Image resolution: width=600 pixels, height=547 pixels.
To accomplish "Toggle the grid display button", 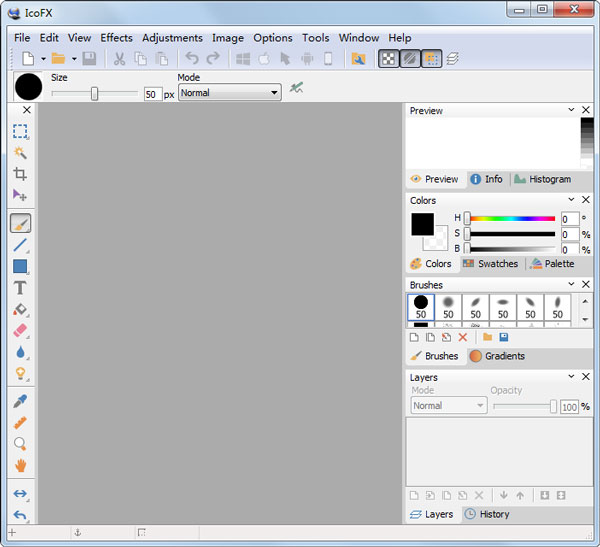I will pos(431,59).
